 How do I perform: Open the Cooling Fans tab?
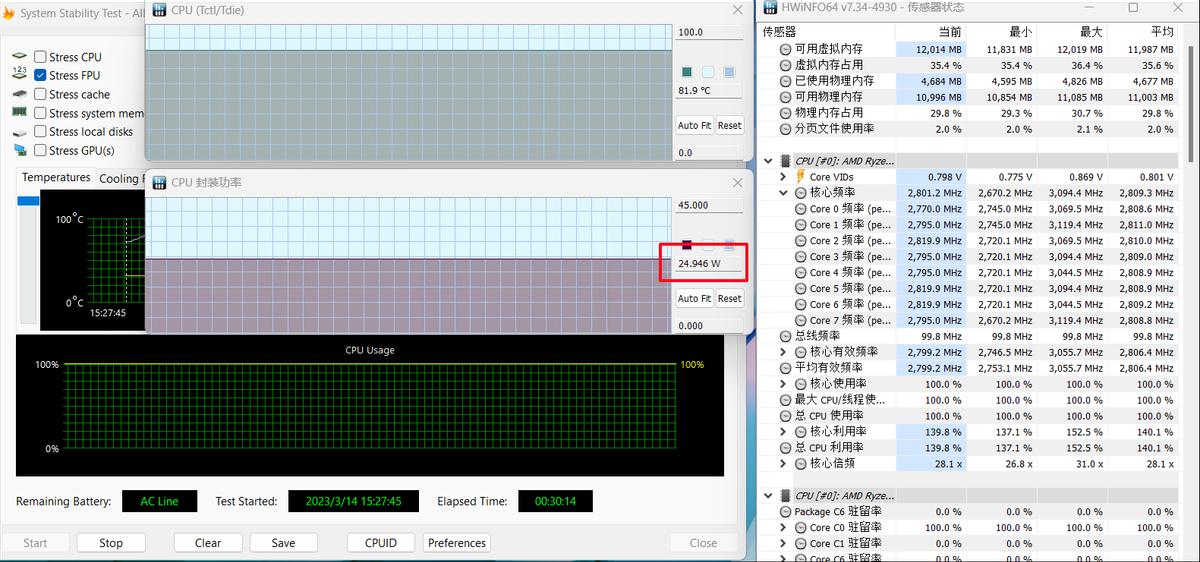point(120,179)
